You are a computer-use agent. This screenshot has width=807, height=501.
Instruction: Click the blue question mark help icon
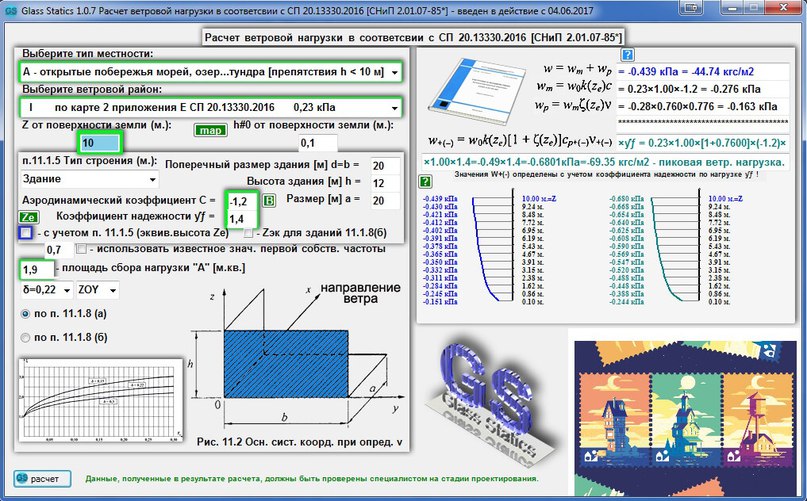click(627, 55)
